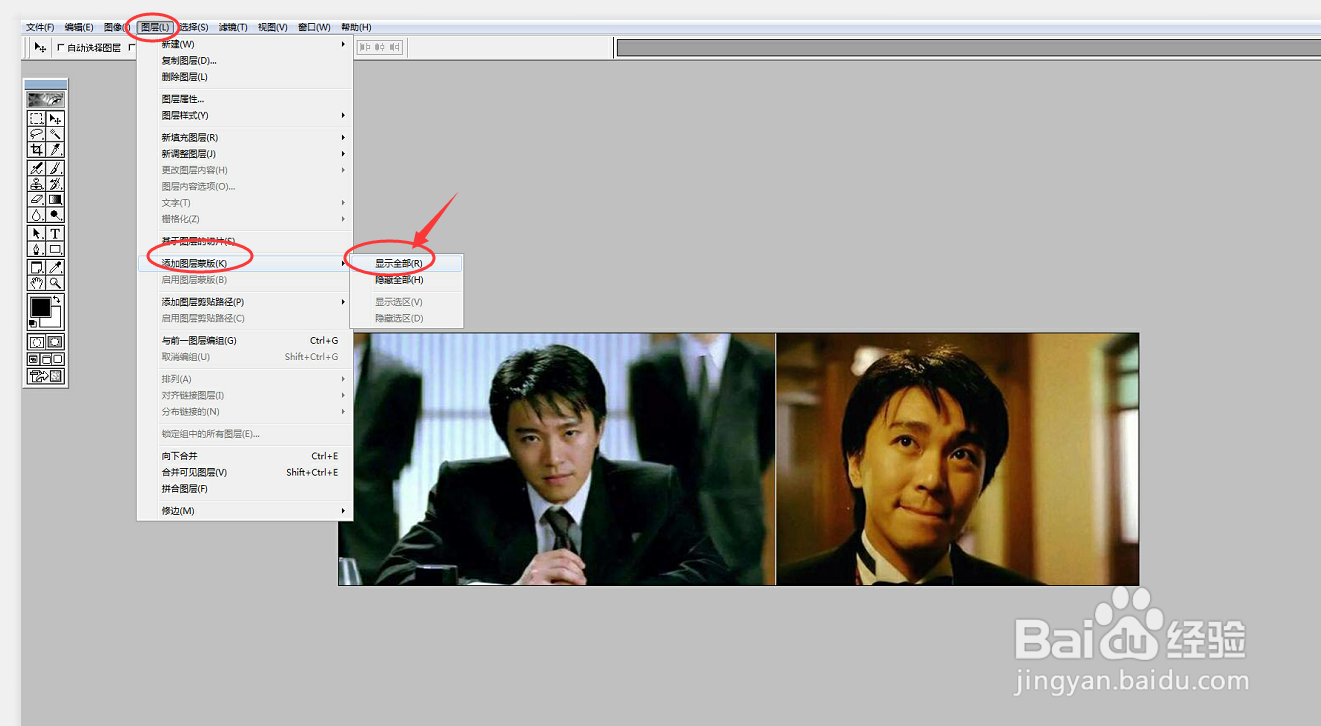Screen dimensions: 1321x726
Task: Open Adobe Online from toolbox header image
Action: point(46,99)
